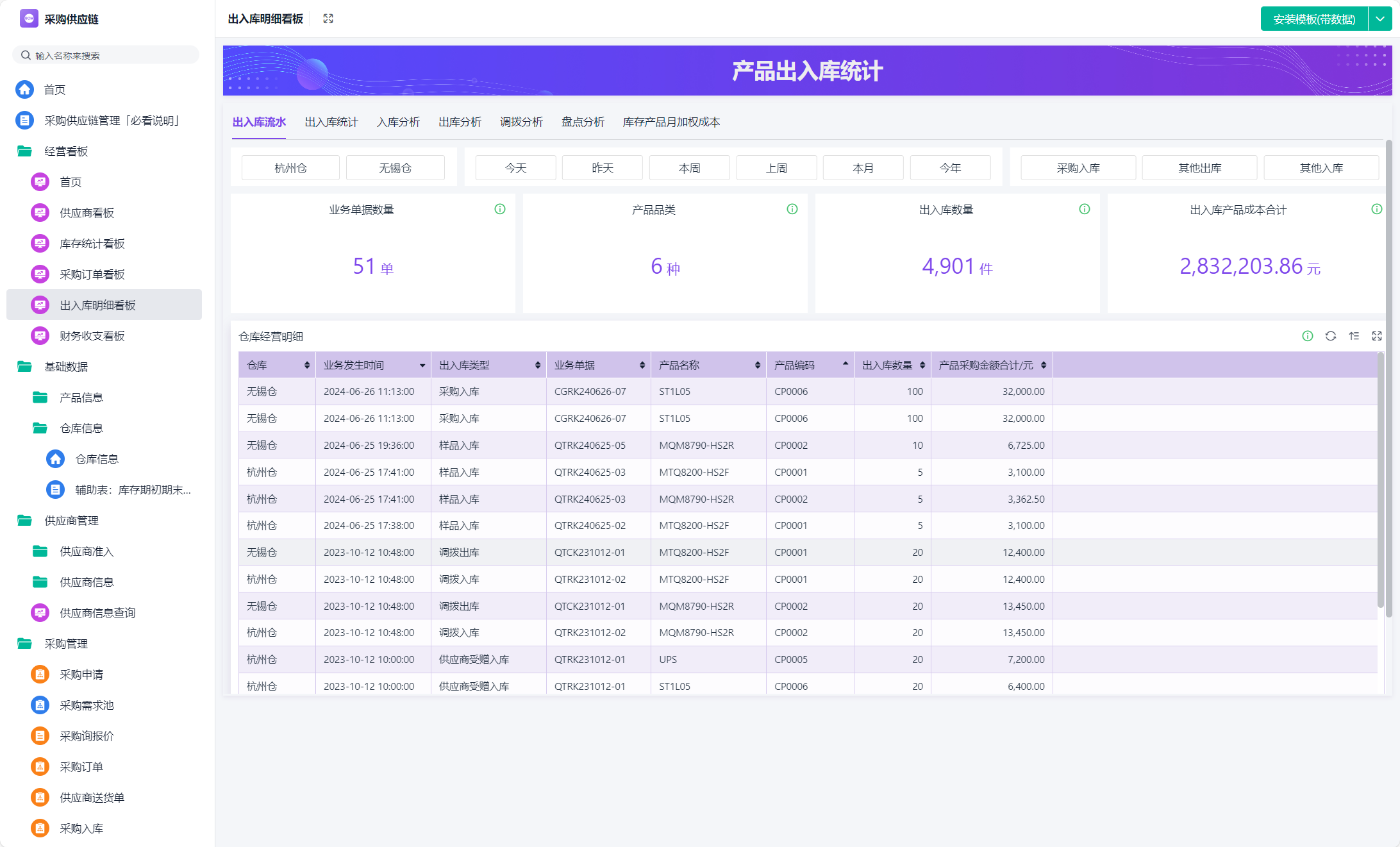
Task: Open 库存产品月加权成本 tab
Action: point(671,122)
